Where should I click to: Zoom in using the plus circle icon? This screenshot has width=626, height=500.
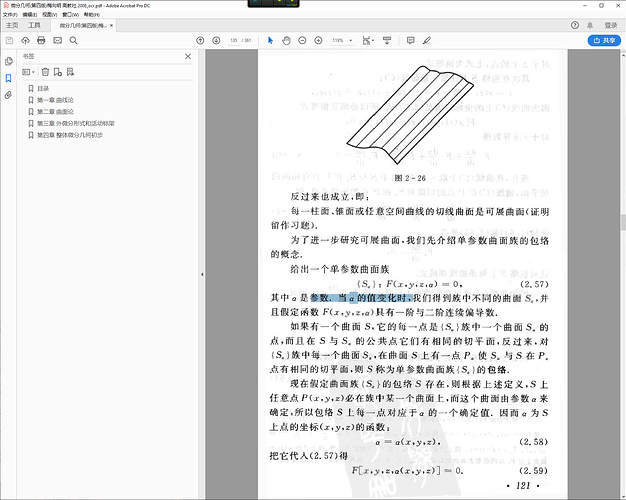[318, 40]
